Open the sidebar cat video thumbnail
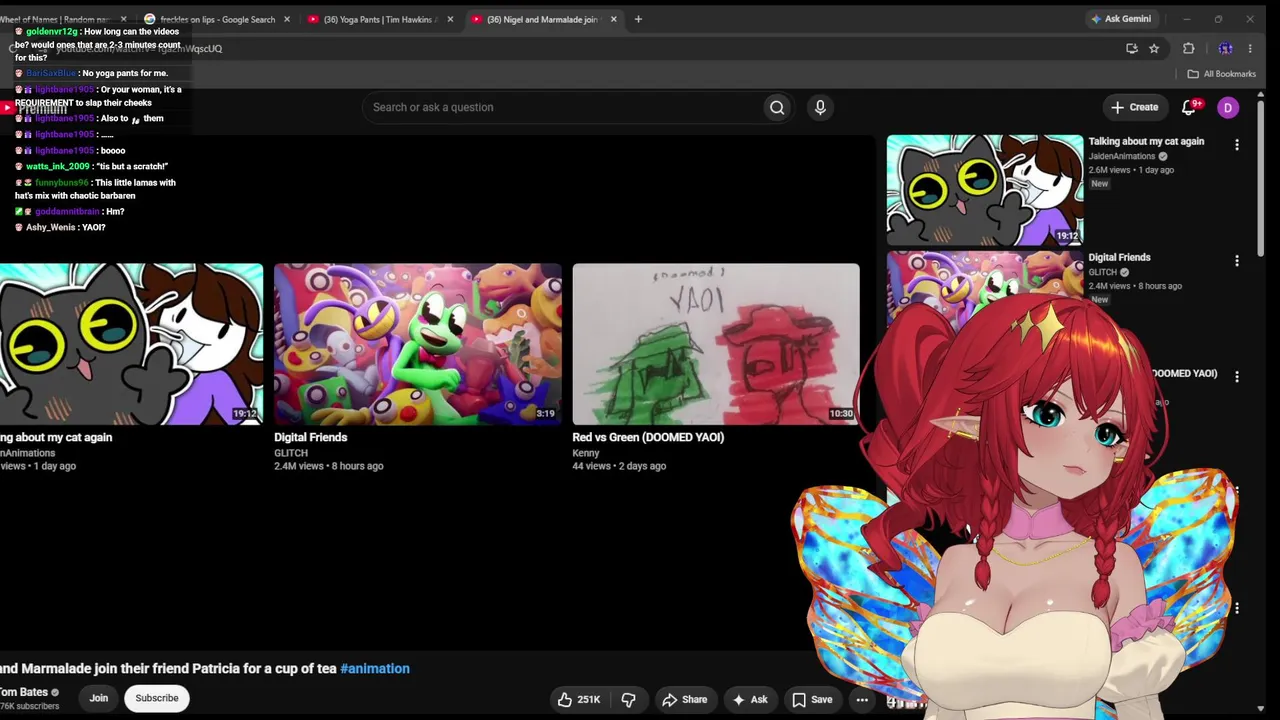The width and height of the screenshot is (1280, 720). (x=985, y=190)
